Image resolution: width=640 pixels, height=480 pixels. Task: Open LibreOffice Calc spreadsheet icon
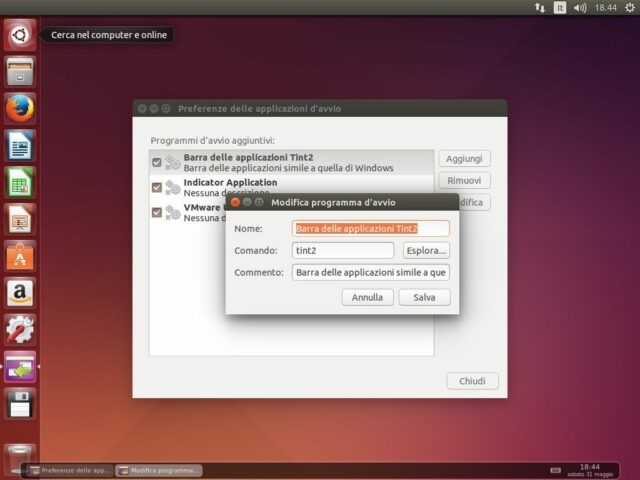(x=19, y=182)
